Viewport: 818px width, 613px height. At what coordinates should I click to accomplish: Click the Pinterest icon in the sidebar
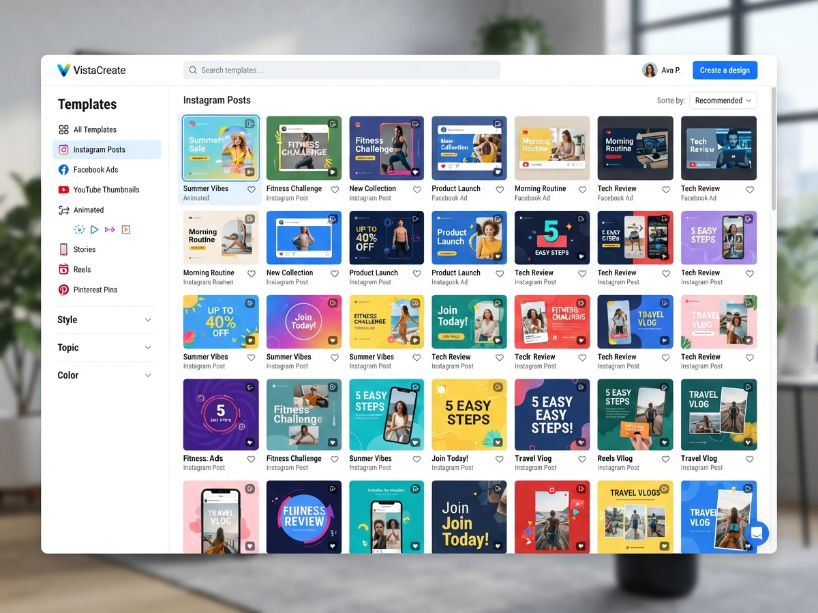coord(64,290)
